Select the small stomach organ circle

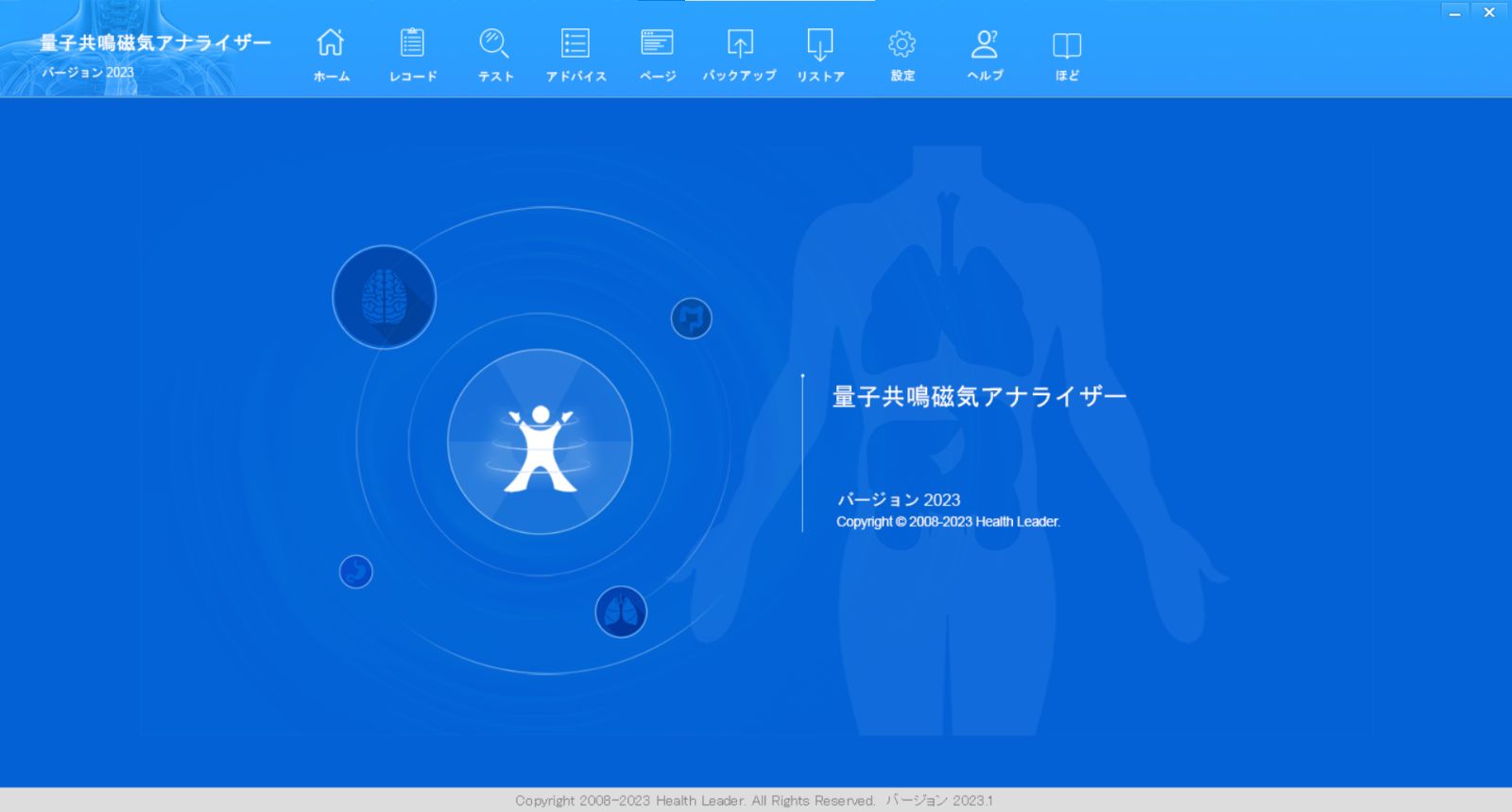click(x=355, y=571)
